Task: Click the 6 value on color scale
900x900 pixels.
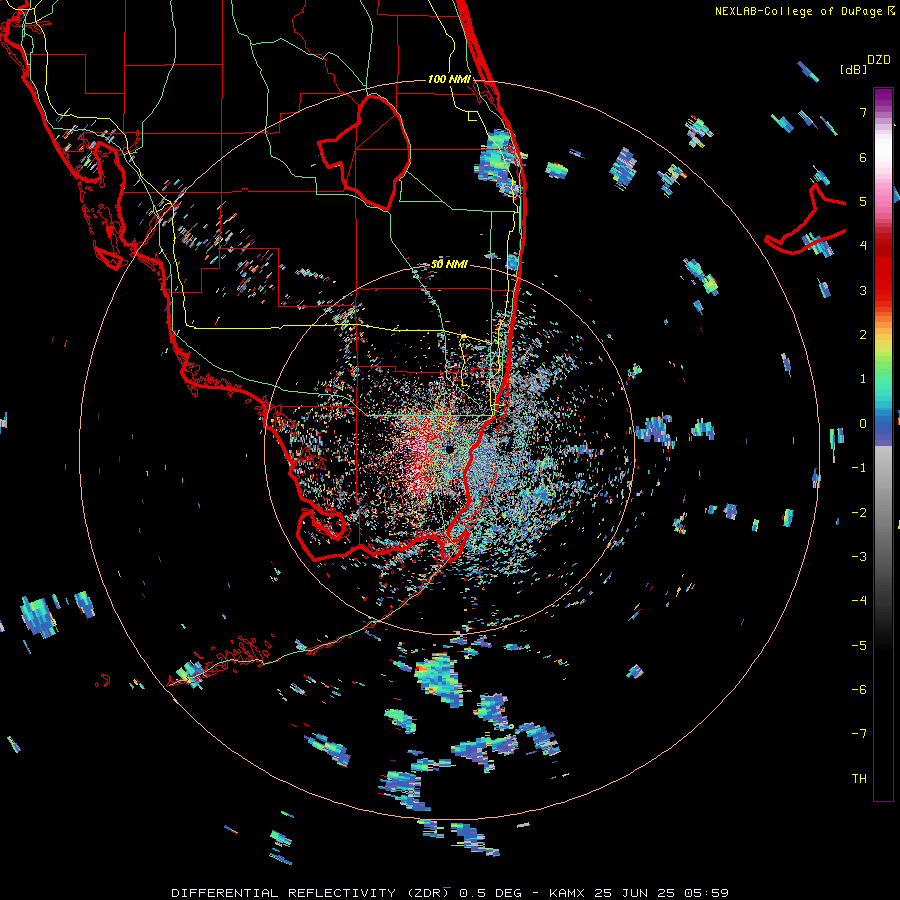Action: click(x=863, y=157)
